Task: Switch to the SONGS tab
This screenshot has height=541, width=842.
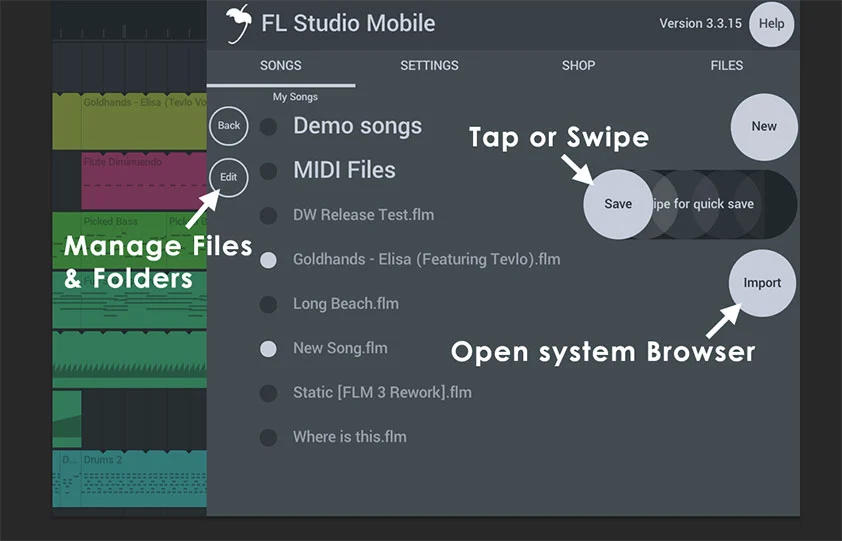Action: (280, 66)
